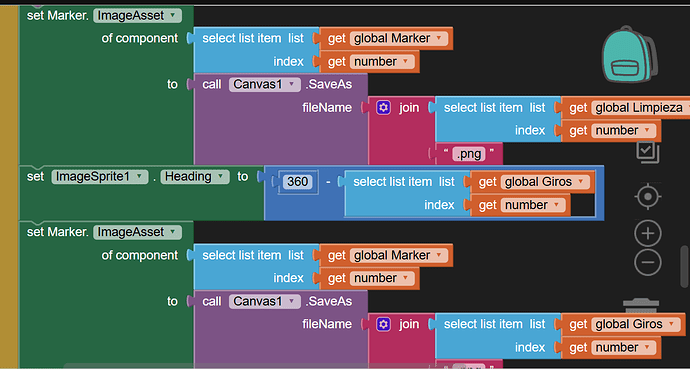Click the 360 number field
This screenshot has width=690, height=369.
pos(297,182)
